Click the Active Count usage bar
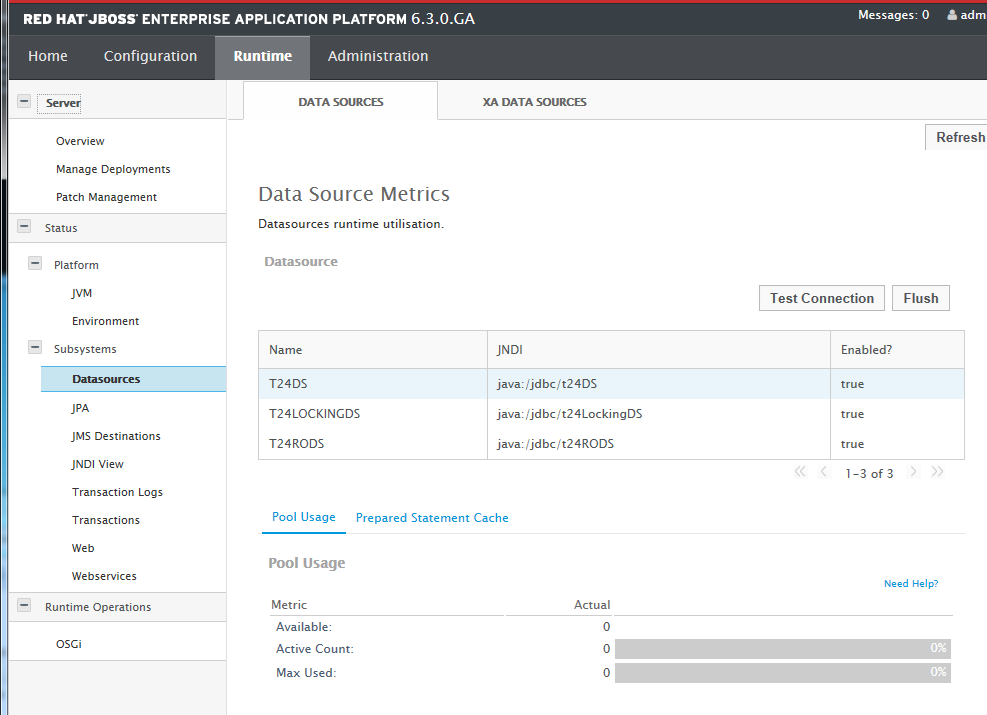Image resolution: width=987 pixels, height=715 pixels. [x=782, y=649]
